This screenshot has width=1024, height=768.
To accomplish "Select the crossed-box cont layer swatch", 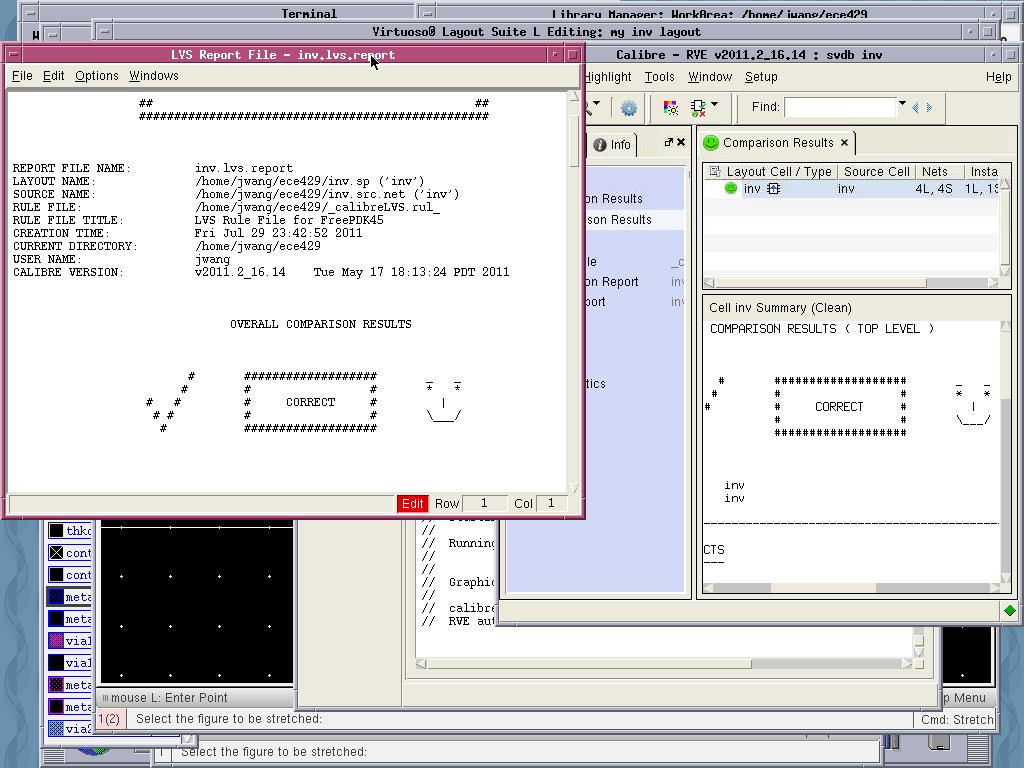I will point(56,553).
